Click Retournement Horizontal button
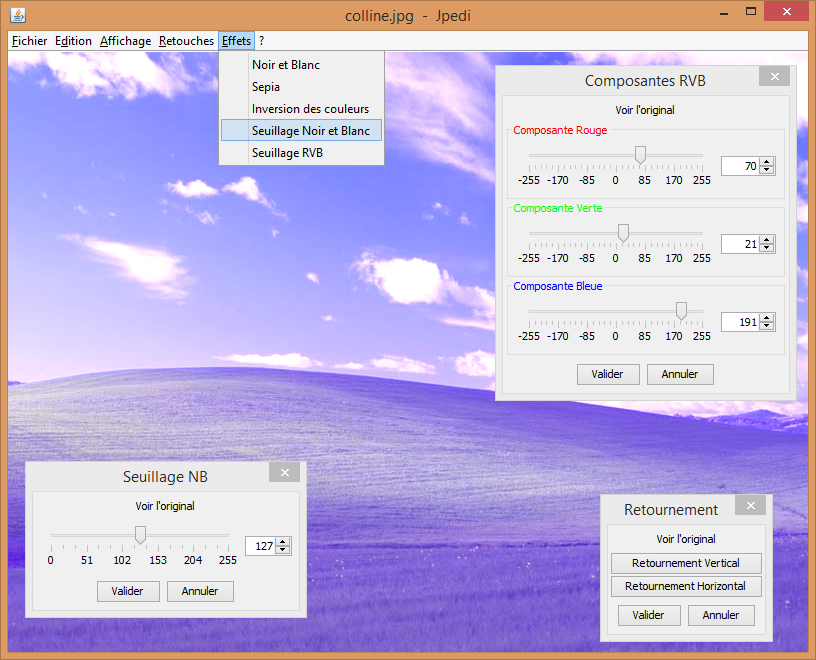 click(x=686, y=586)
